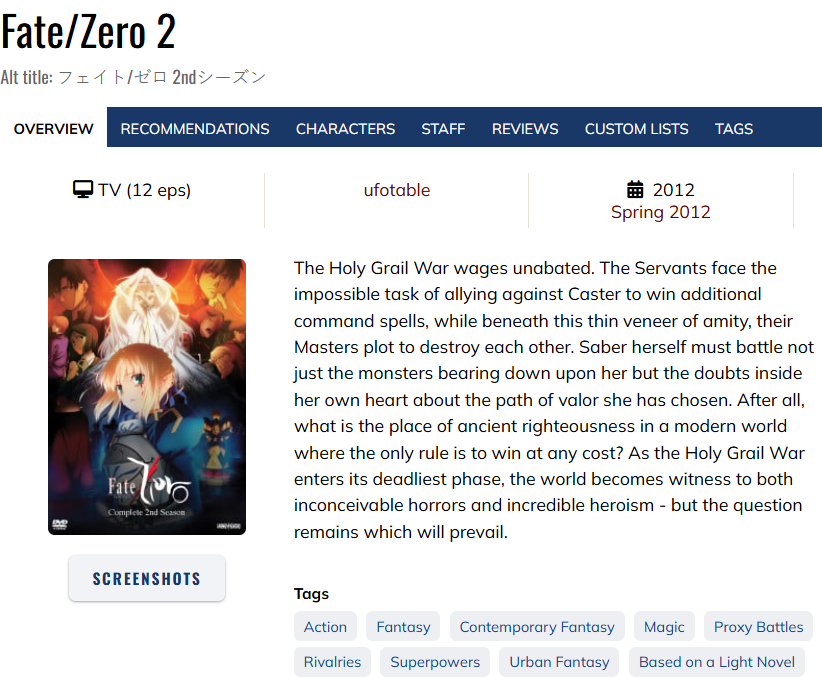The height and width of the screenshot is (679, 822).
Task: Choose the Contemporary Fantasy tag
Action: coord(537,627)
